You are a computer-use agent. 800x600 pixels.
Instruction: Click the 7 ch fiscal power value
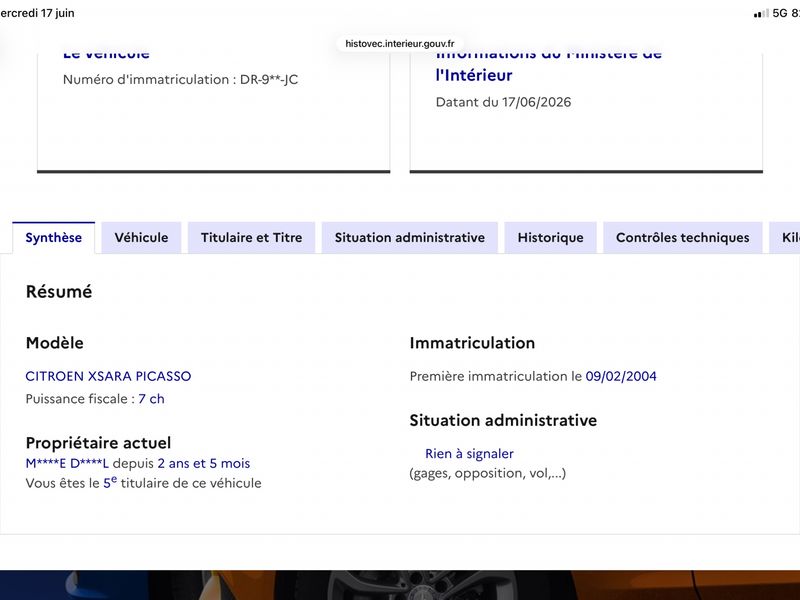point(152,399)
